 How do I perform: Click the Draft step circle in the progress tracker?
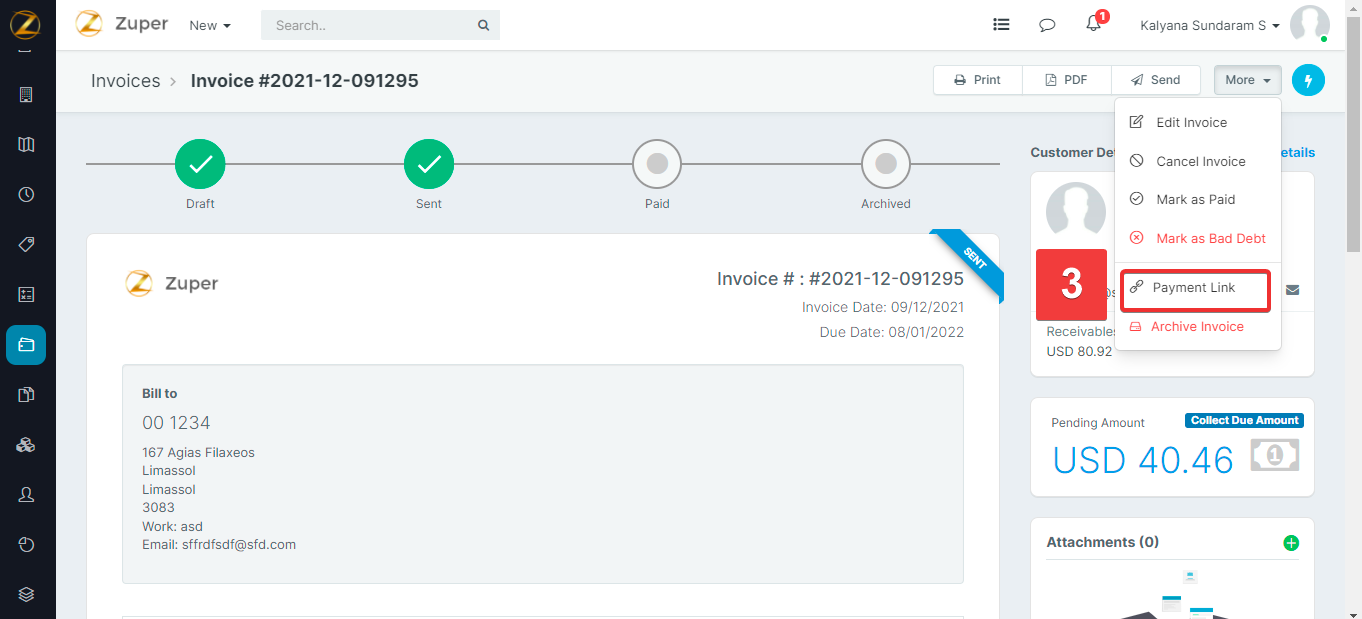(x=200, y=164)
